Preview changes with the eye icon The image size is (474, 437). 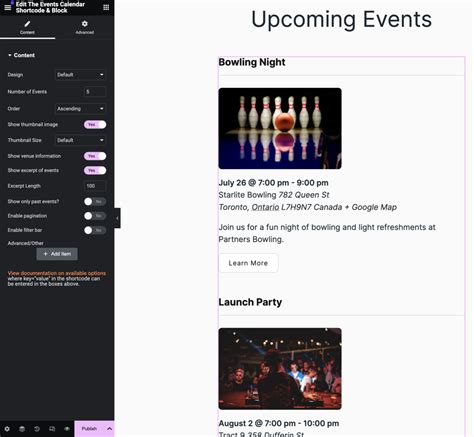click(x=67, y=429)
